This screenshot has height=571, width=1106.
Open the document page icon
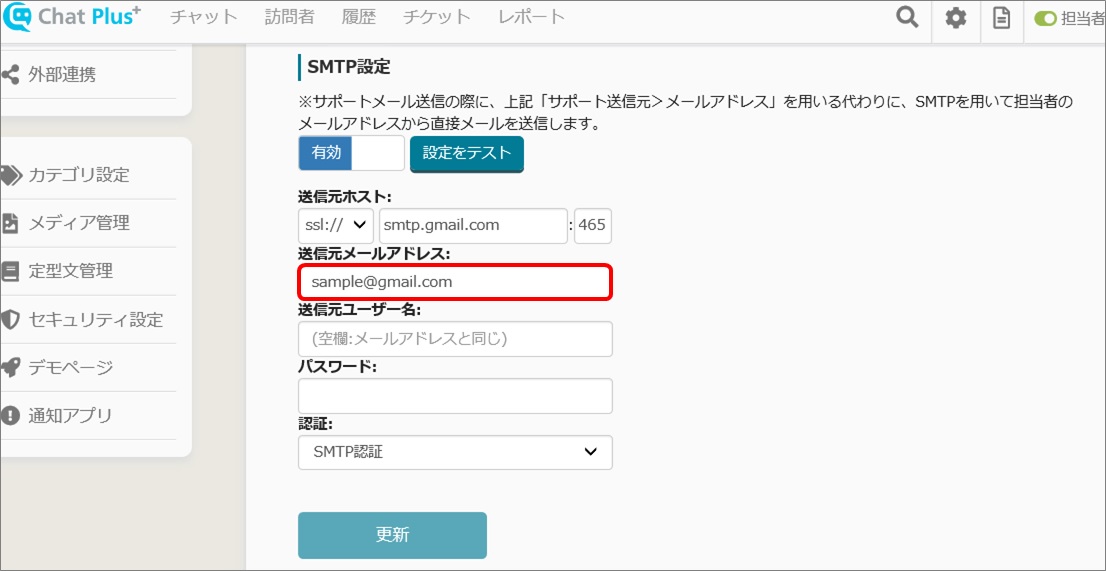[x=1001, y=18]
